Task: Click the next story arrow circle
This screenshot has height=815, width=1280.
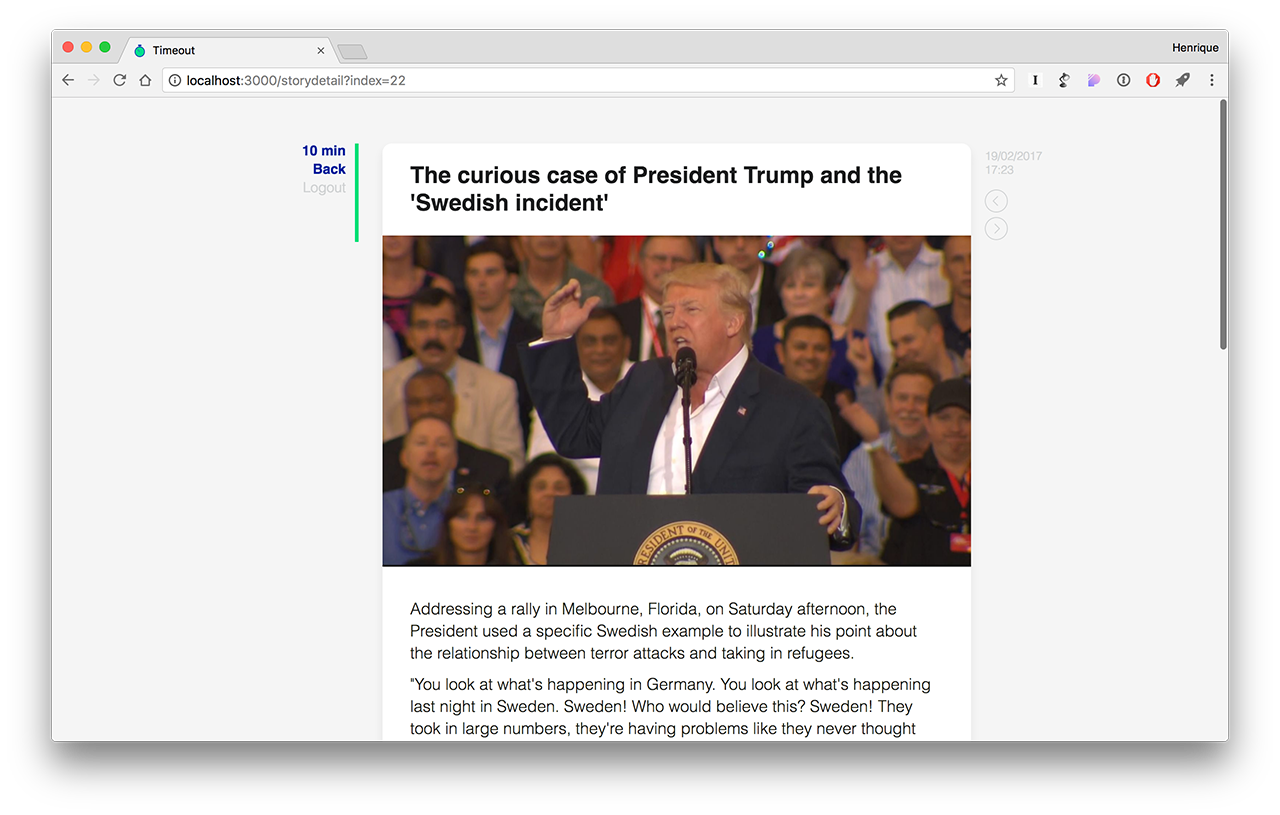Action: (996, 229)
